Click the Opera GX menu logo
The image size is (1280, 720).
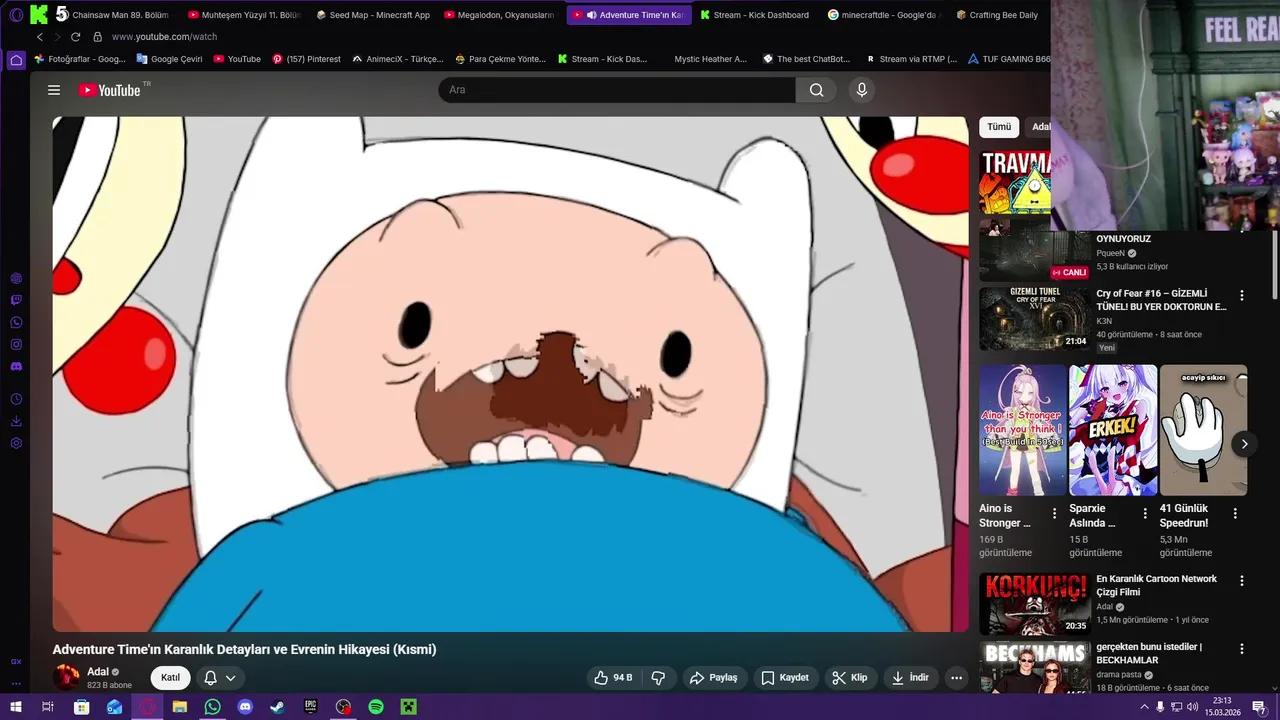tap(16, 15)
